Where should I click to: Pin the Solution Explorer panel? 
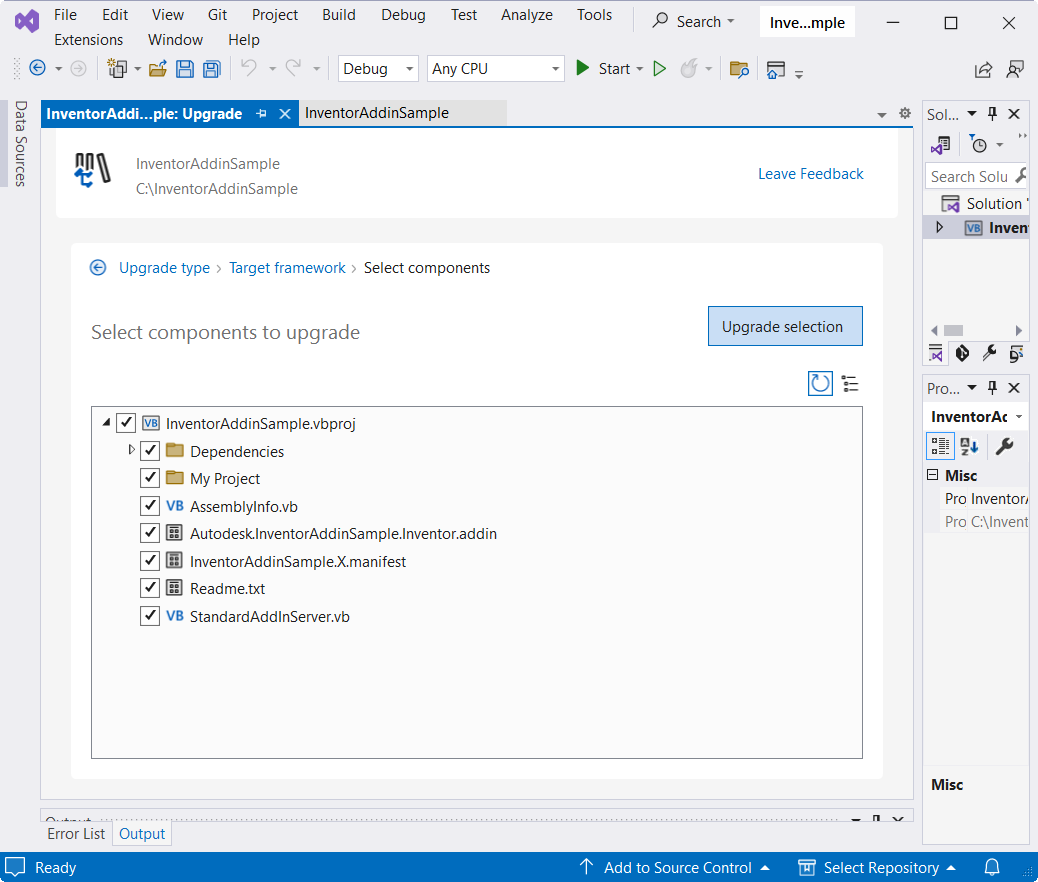point(992,114)
